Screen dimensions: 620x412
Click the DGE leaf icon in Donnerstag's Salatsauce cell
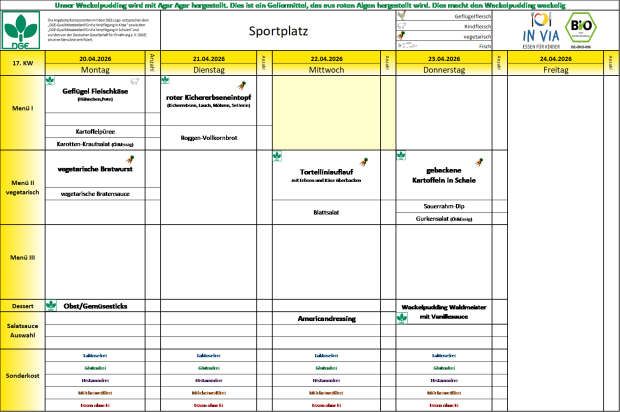[401, 319]
